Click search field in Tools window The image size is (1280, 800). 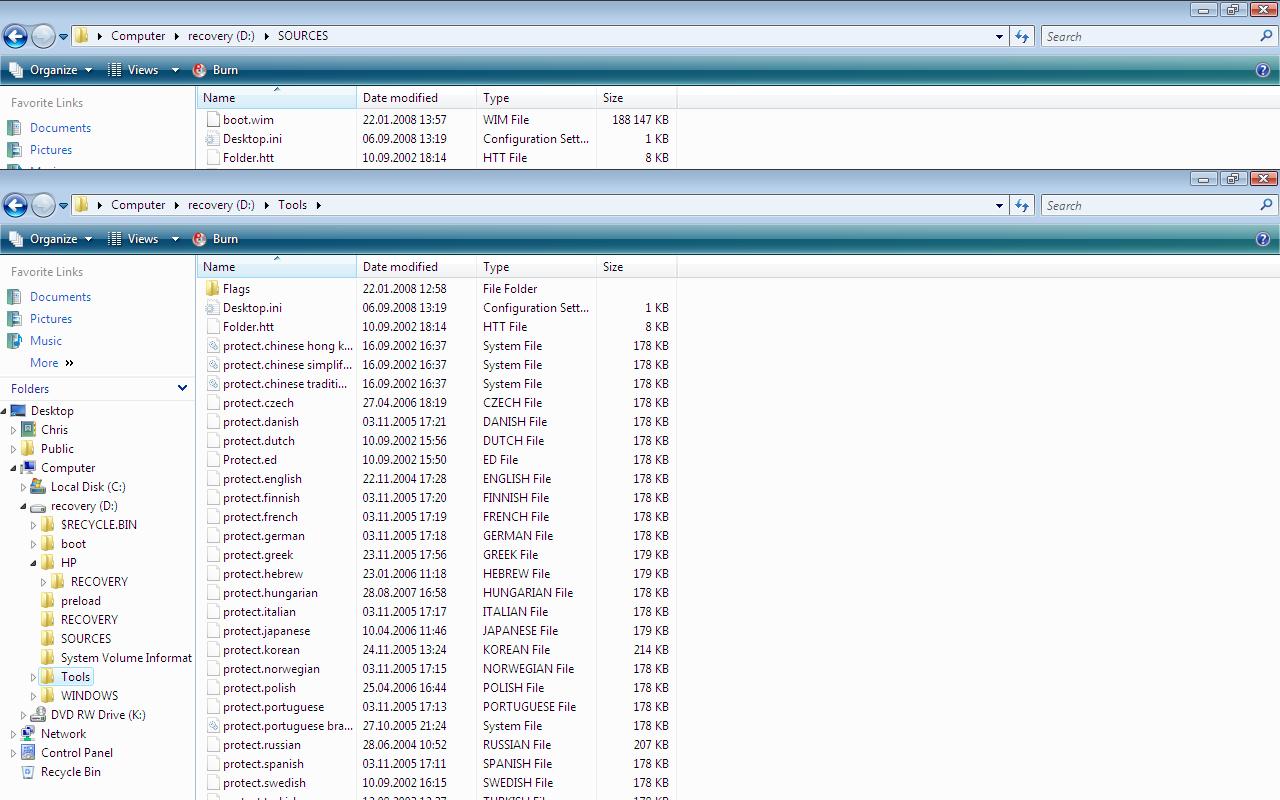1150,205
